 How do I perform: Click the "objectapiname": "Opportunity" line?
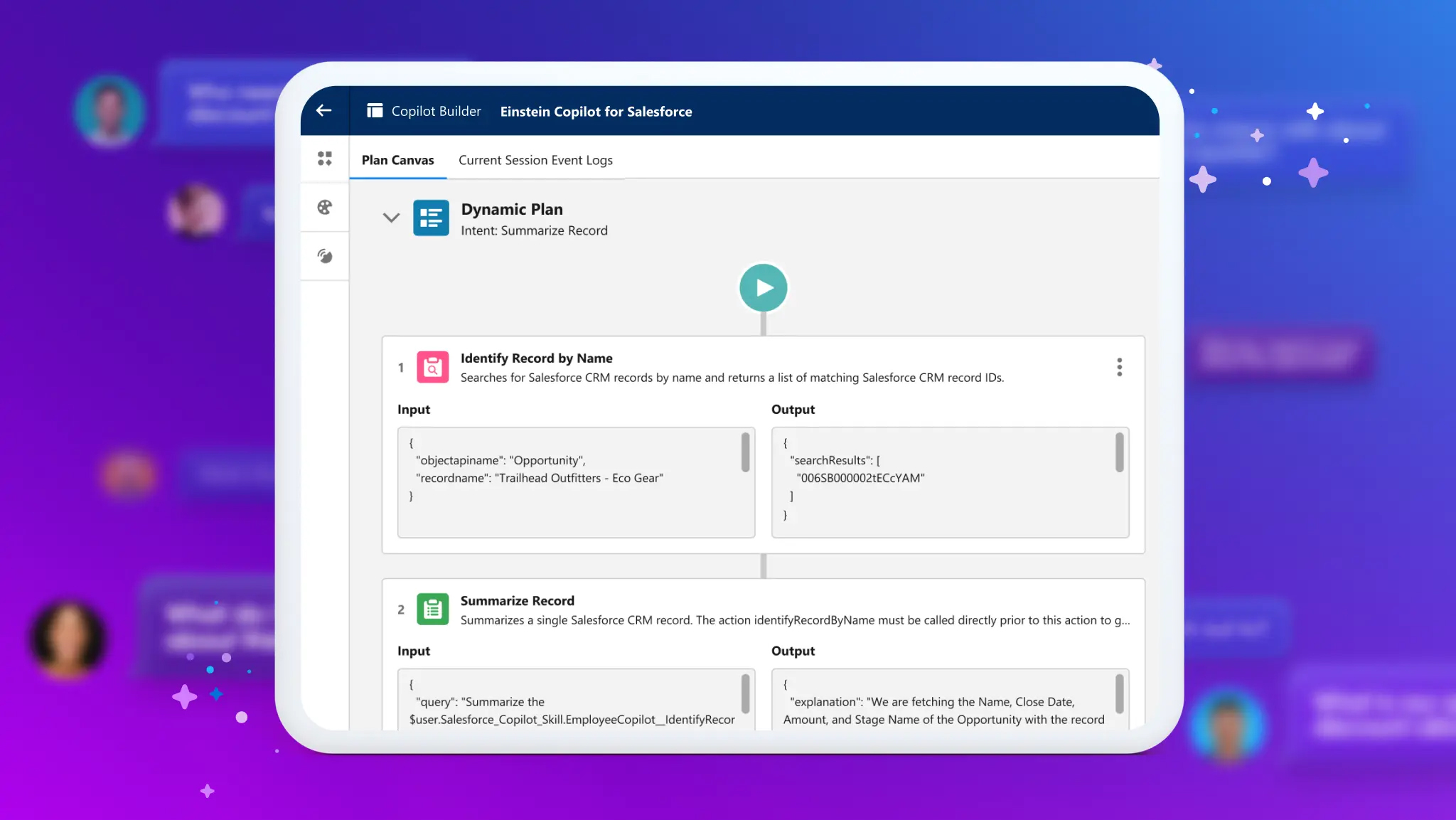click(500, 460)
